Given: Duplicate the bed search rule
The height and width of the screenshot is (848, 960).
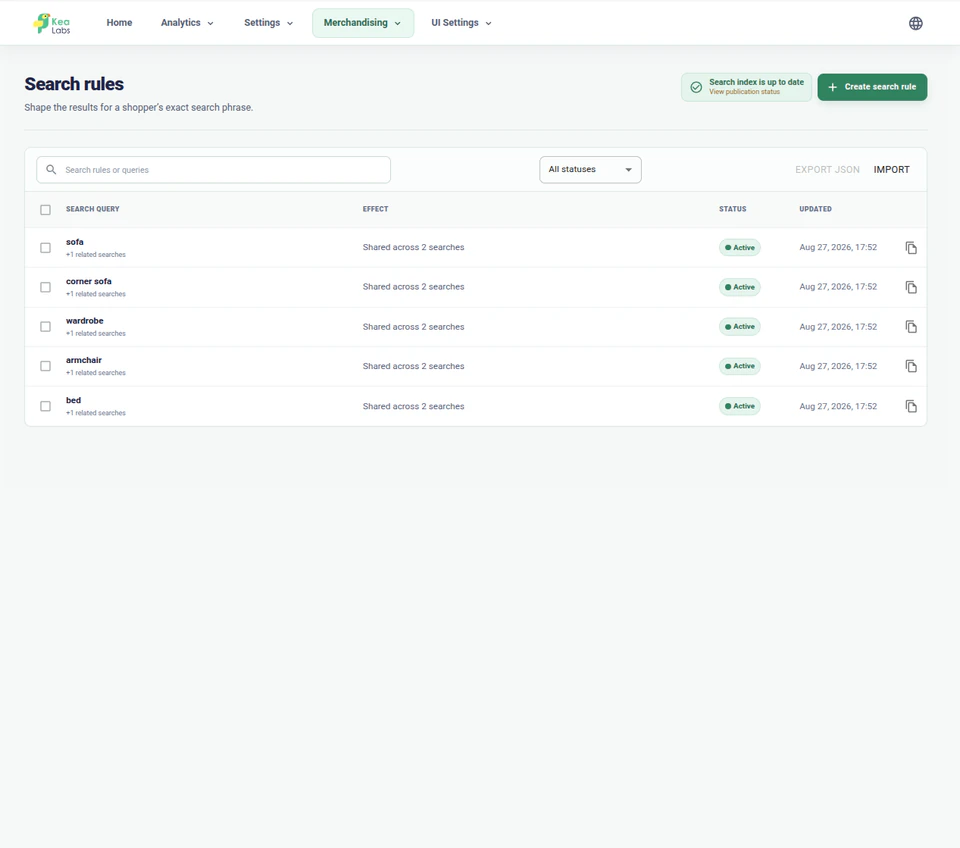Looking at the screenshot, I should (911, 406).
